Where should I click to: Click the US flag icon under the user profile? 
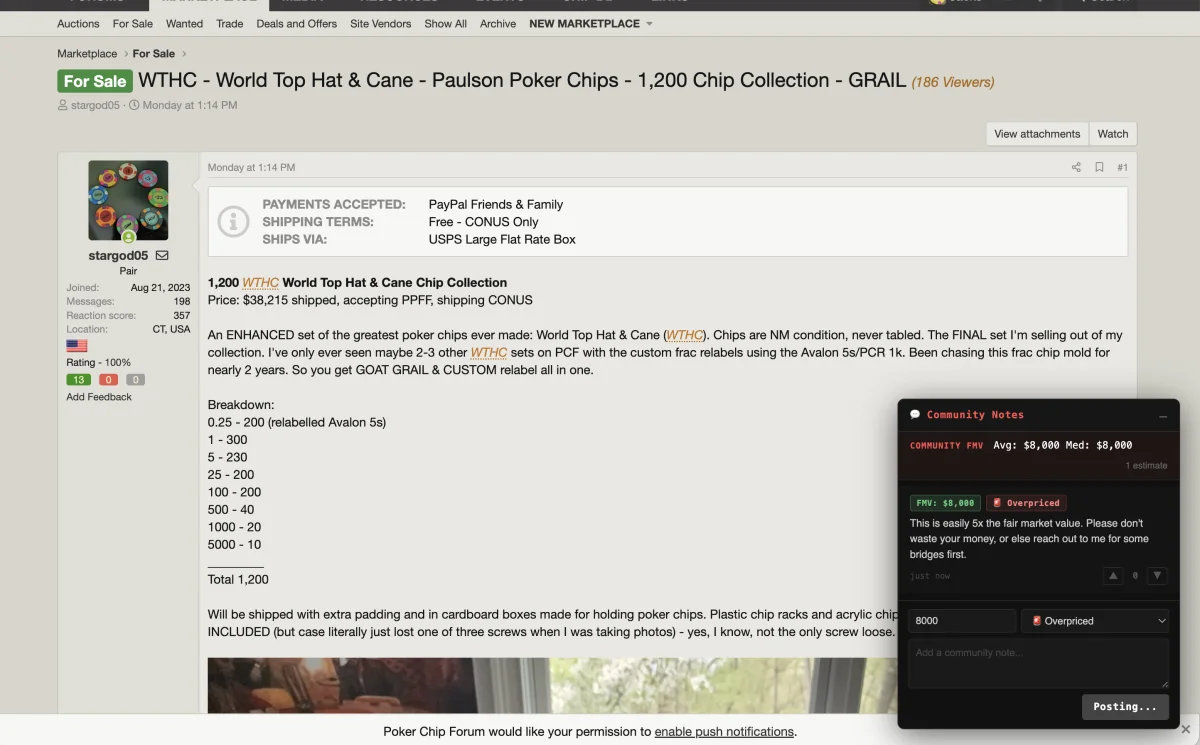pyautogui.click(x=77, y=345)
